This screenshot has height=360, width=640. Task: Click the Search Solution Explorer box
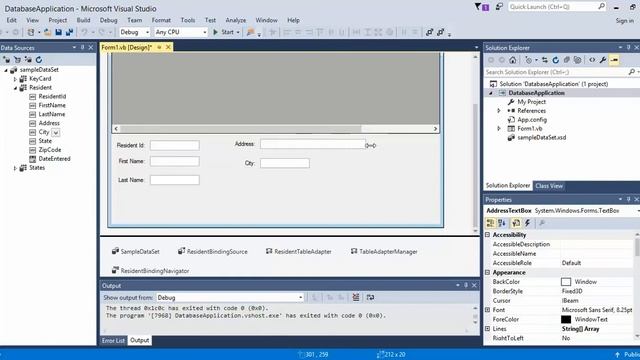coord(561,72)
